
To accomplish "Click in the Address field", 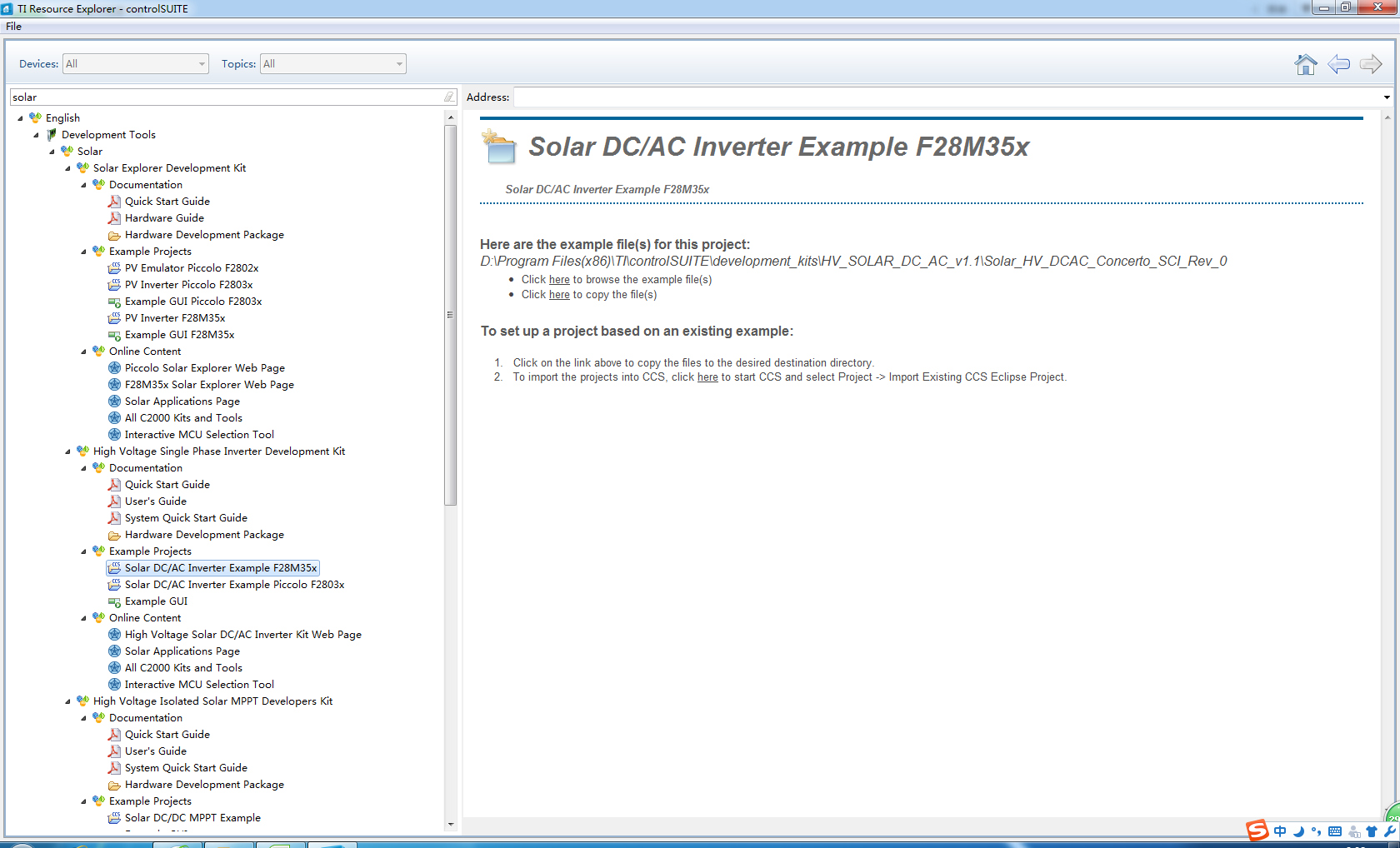I will pos(947,97).
